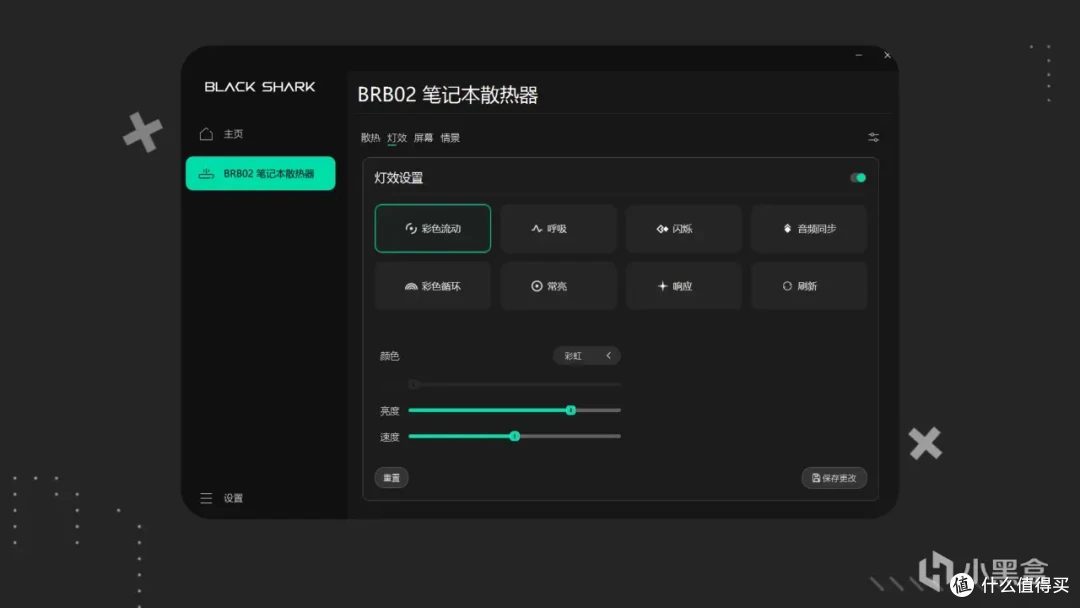Switch to the 屏幕 tab
This screenshot has width=1080, height=608.
(423, 138)
